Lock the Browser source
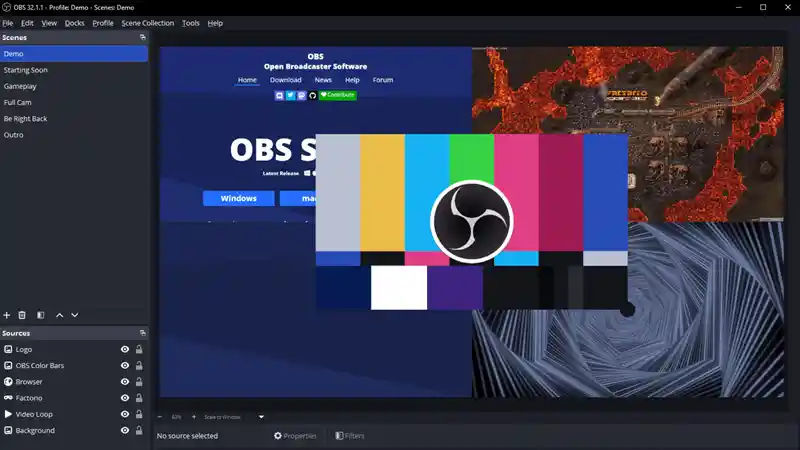The width and height of the screenshot is (800, 450). [139, 382]
